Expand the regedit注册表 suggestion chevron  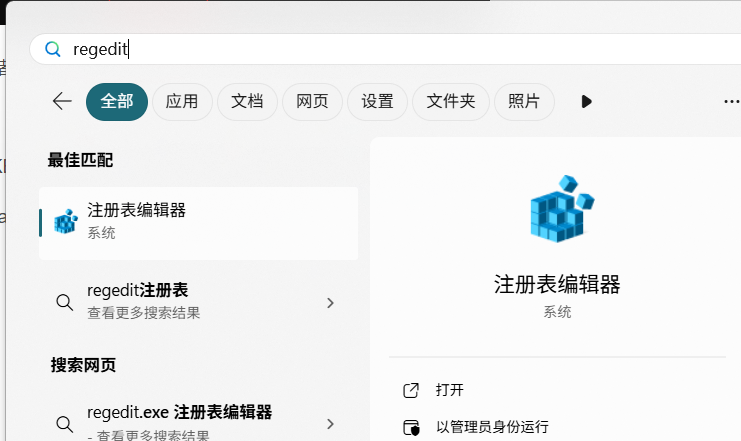pos(330,303)
